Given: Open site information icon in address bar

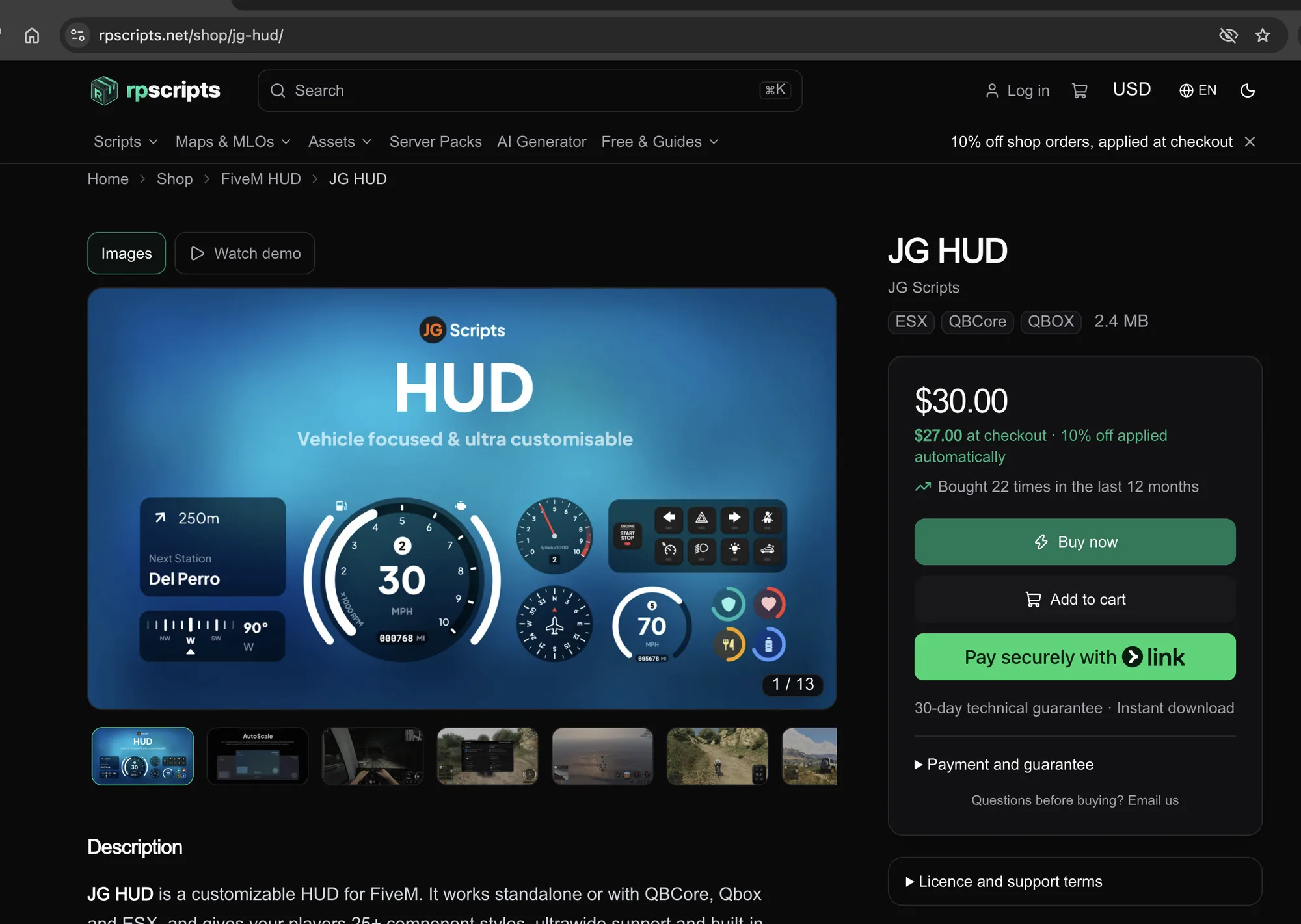Looking at the screenshot, I should tap(77, 35).
